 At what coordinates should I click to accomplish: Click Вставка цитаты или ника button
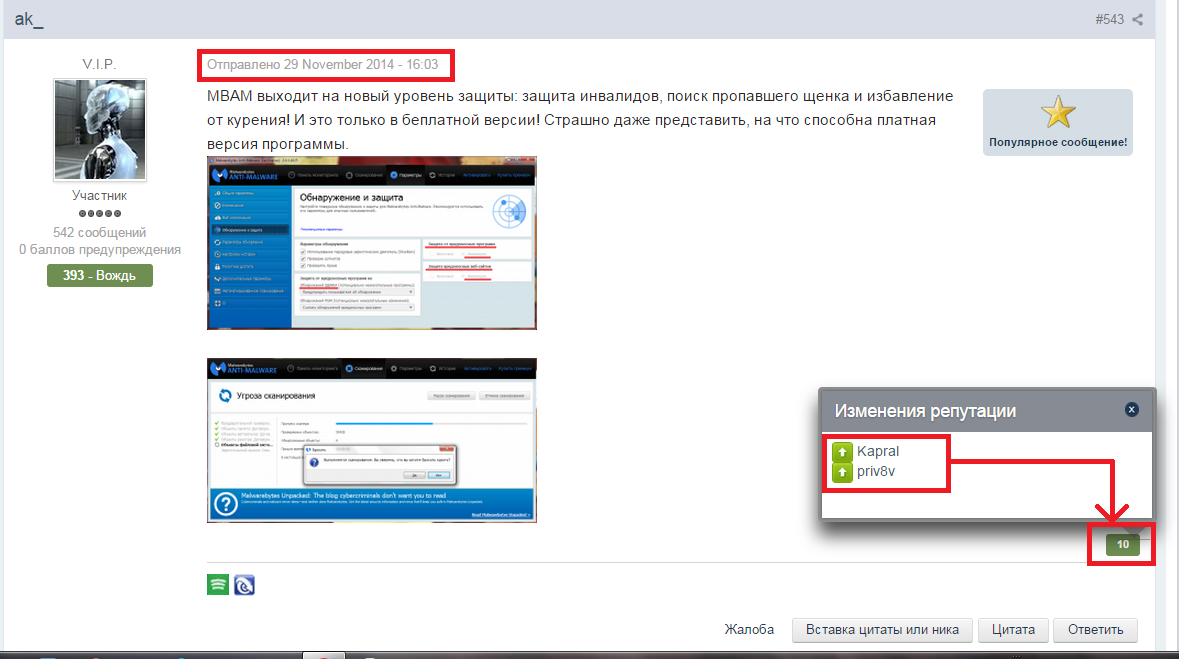click(x=882, y=630)
